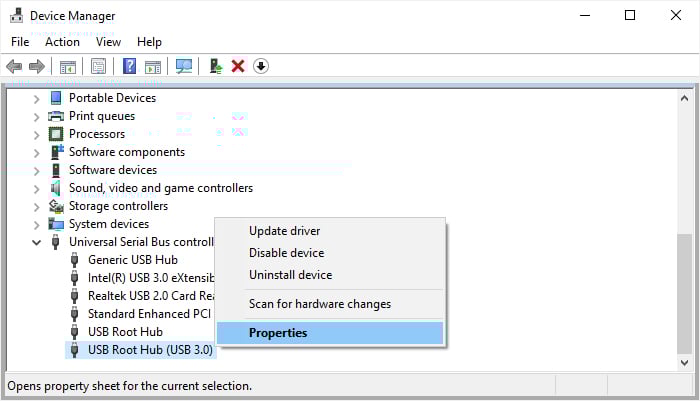Expand the Portable Devices node
This screenshot has width=700, height=401.
tap(37, 99)
